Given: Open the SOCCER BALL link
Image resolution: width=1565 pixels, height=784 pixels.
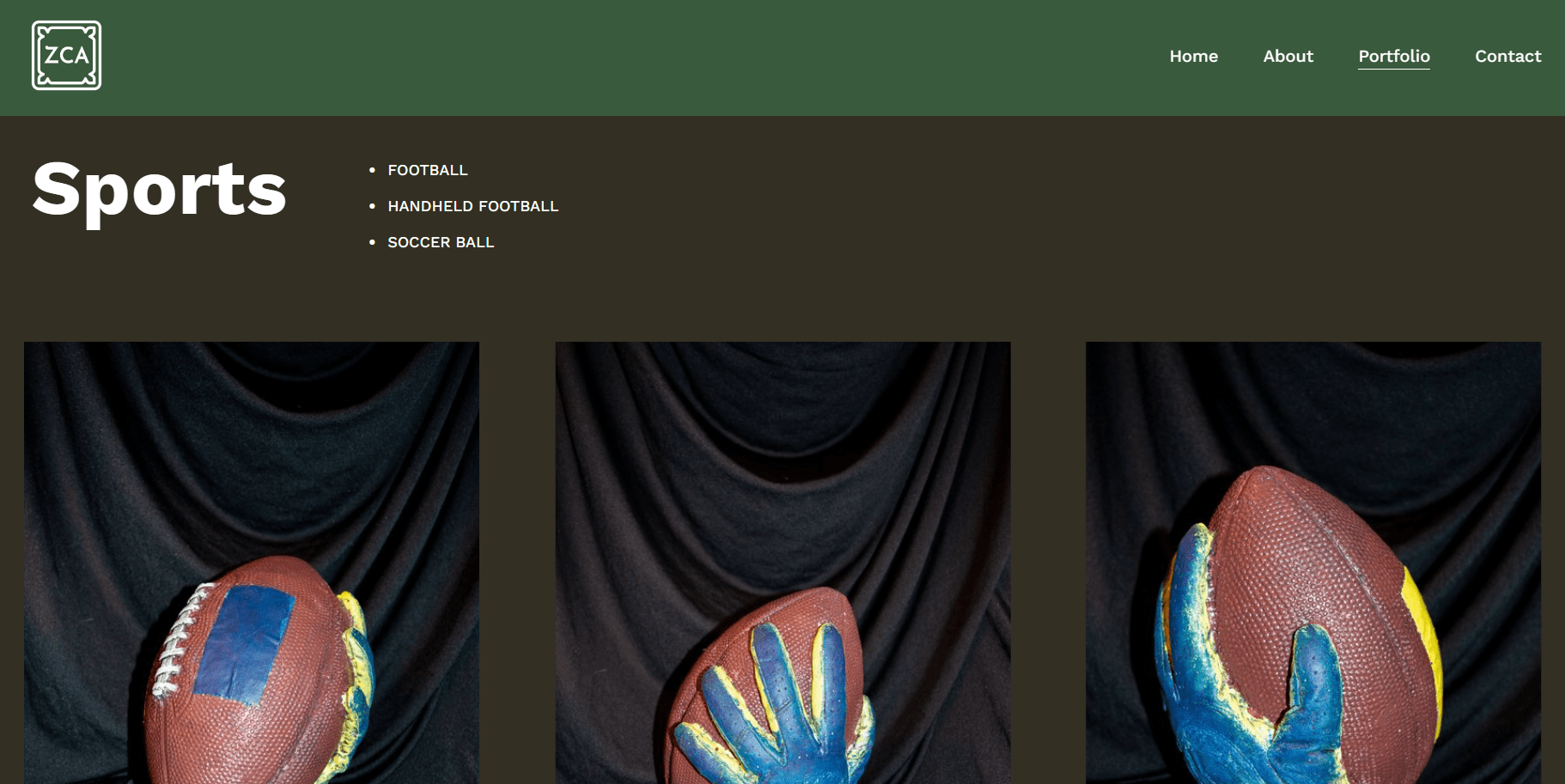Looking at the screenshot, I should (x=441, y=242).
